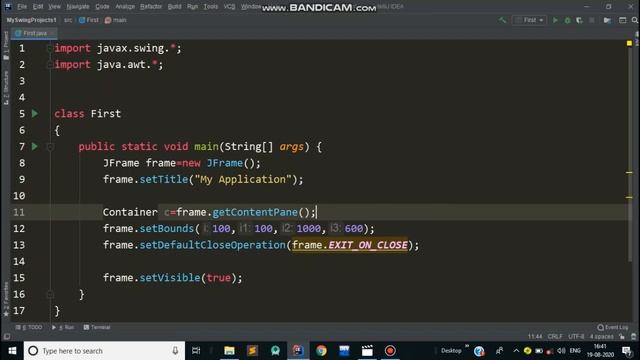Open the Favorites tool window on the left strip
The width and height of the screenshot is (640, 360).
click(x=6, y=300)
